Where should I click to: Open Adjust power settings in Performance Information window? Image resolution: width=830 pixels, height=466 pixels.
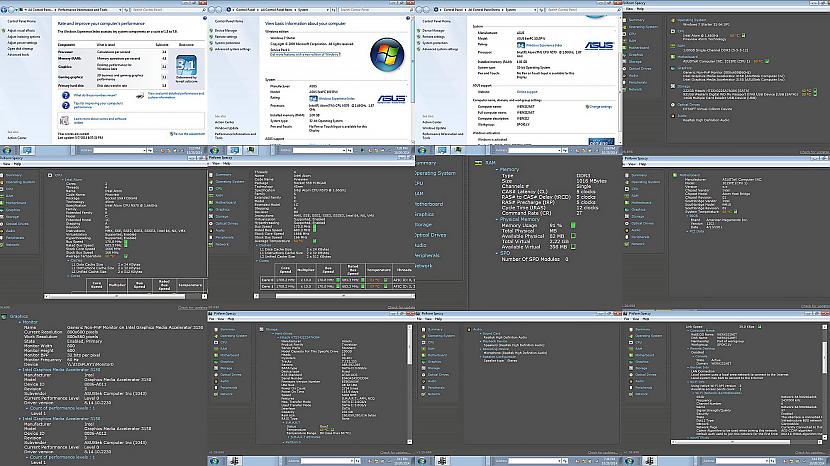click(x=22, y=43)
